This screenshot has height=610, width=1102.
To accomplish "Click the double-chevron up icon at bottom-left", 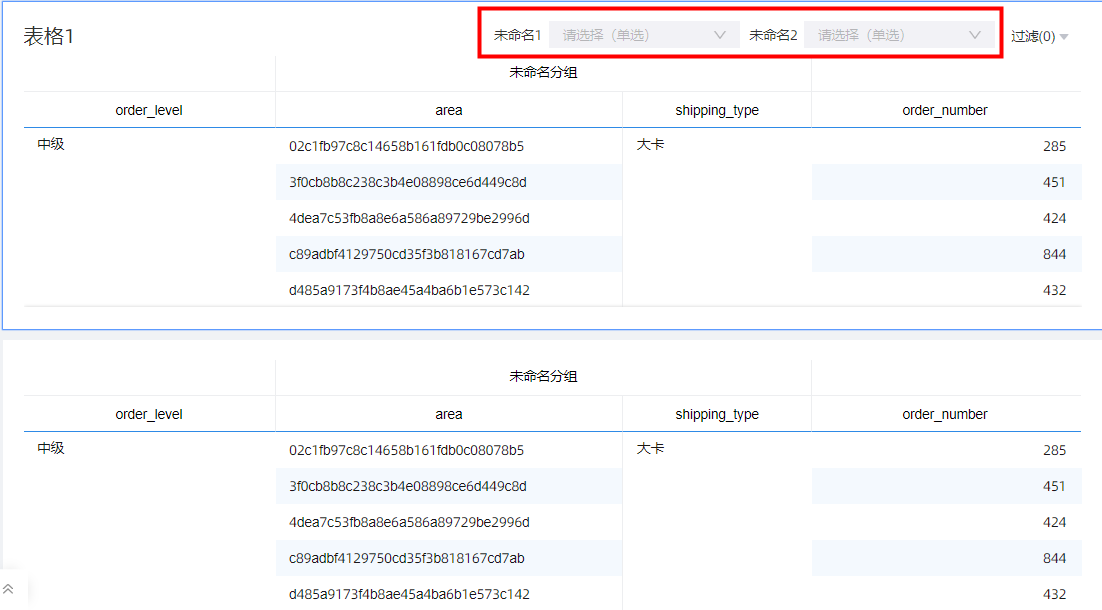I will click(x=9, y=589).
